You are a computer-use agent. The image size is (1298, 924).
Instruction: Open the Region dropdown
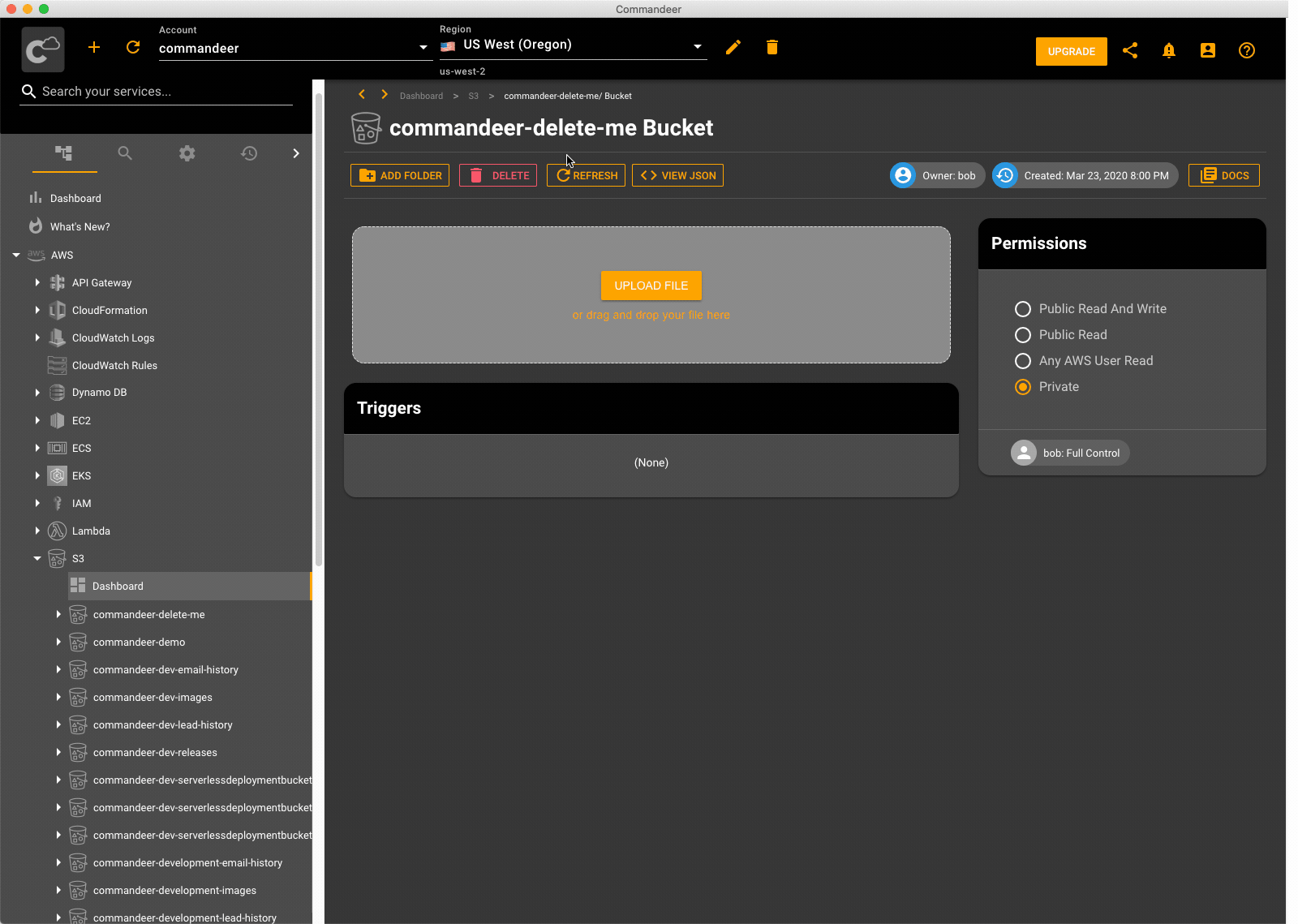coord(573,45)
